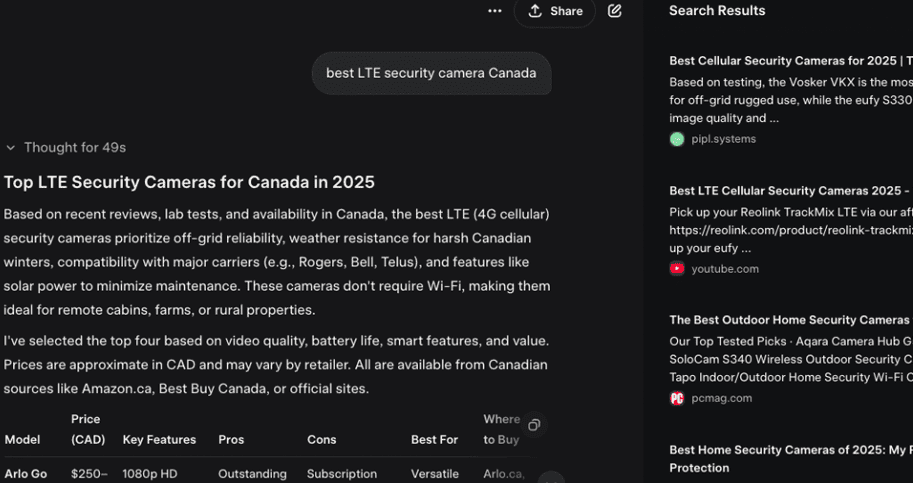Visit the pipl.systems source link

tap(723, 139)
